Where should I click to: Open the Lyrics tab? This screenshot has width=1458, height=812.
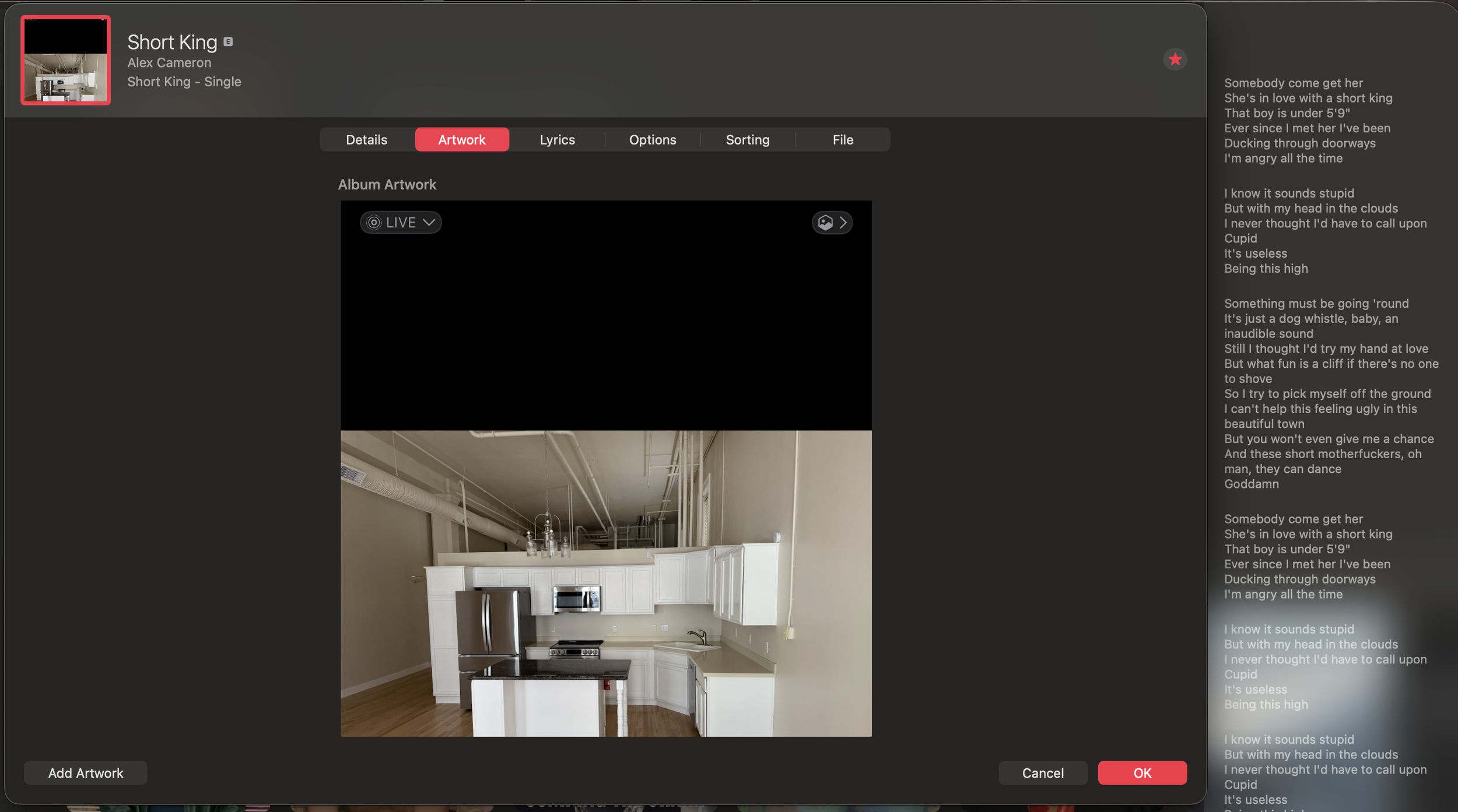click(557, 140)
